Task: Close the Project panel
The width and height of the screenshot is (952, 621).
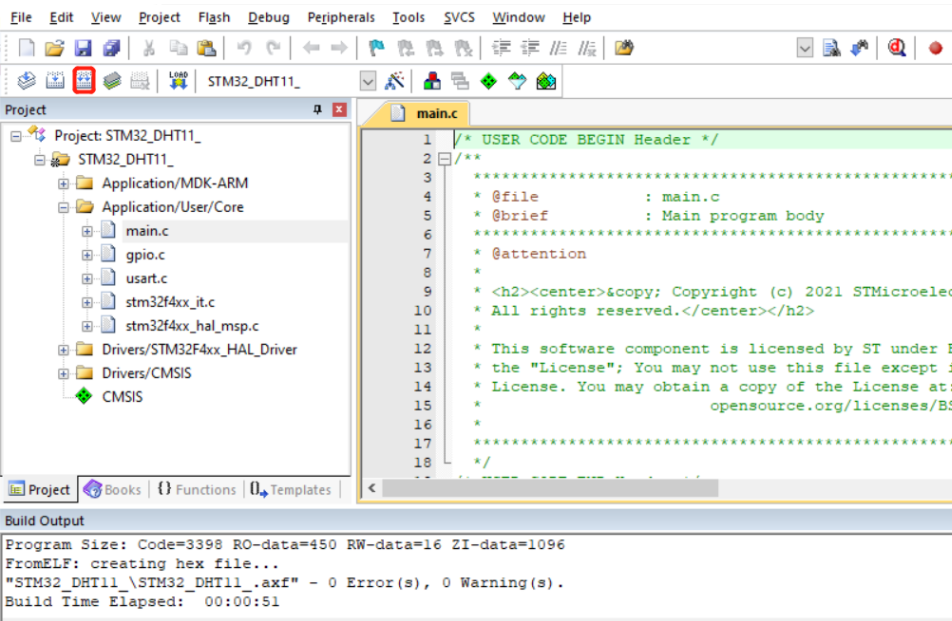Action: point(339,109)
